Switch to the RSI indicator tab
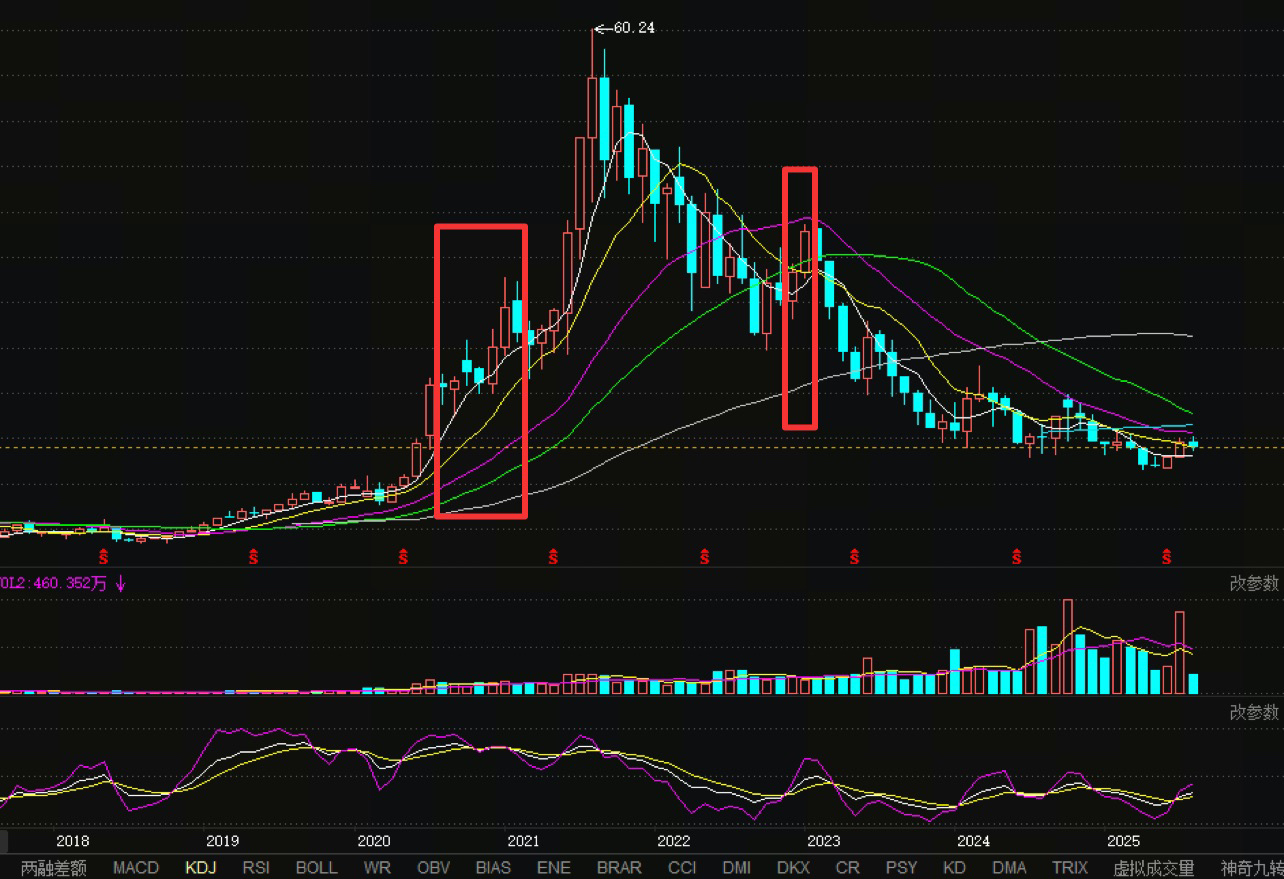Screen dimensions: 1284x879 pyautogui.click(x=256, y=868)
